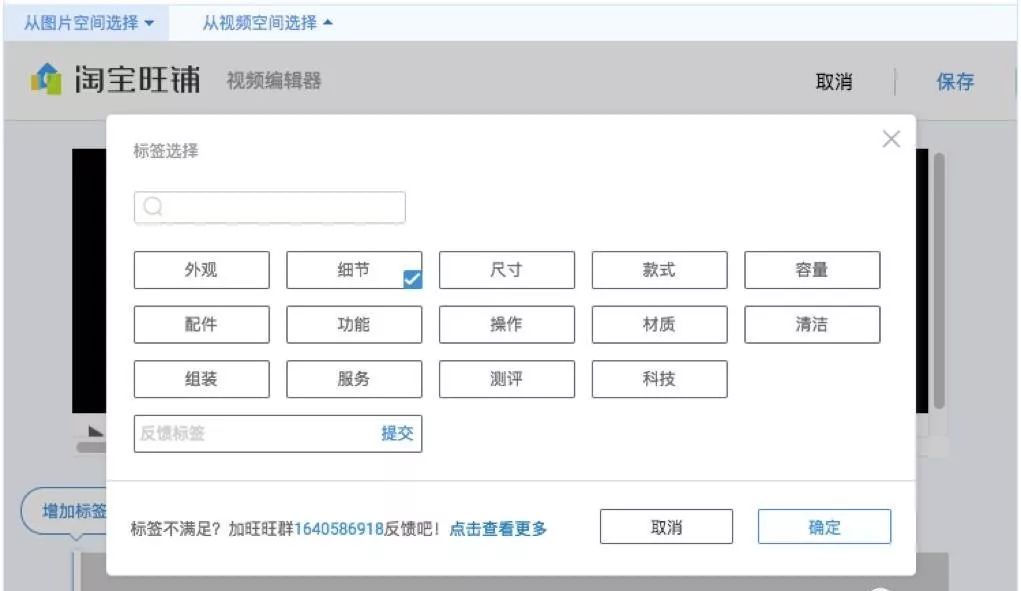This screenshot has height=591, width=1021.
Task: Click 取消 inside the tag dialog
Action: pos(666,526)
